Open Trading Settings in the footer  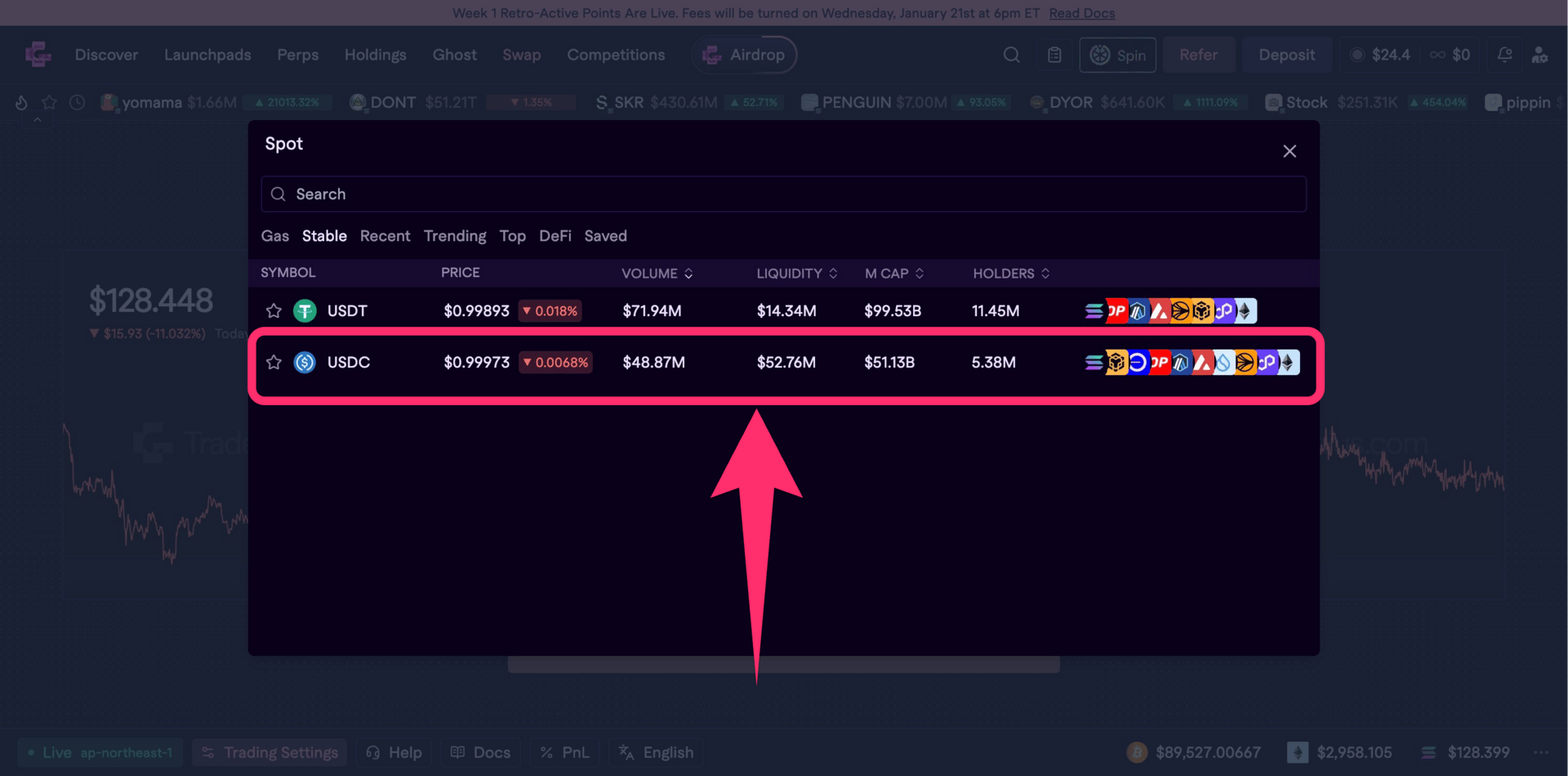tap(270, 752)
